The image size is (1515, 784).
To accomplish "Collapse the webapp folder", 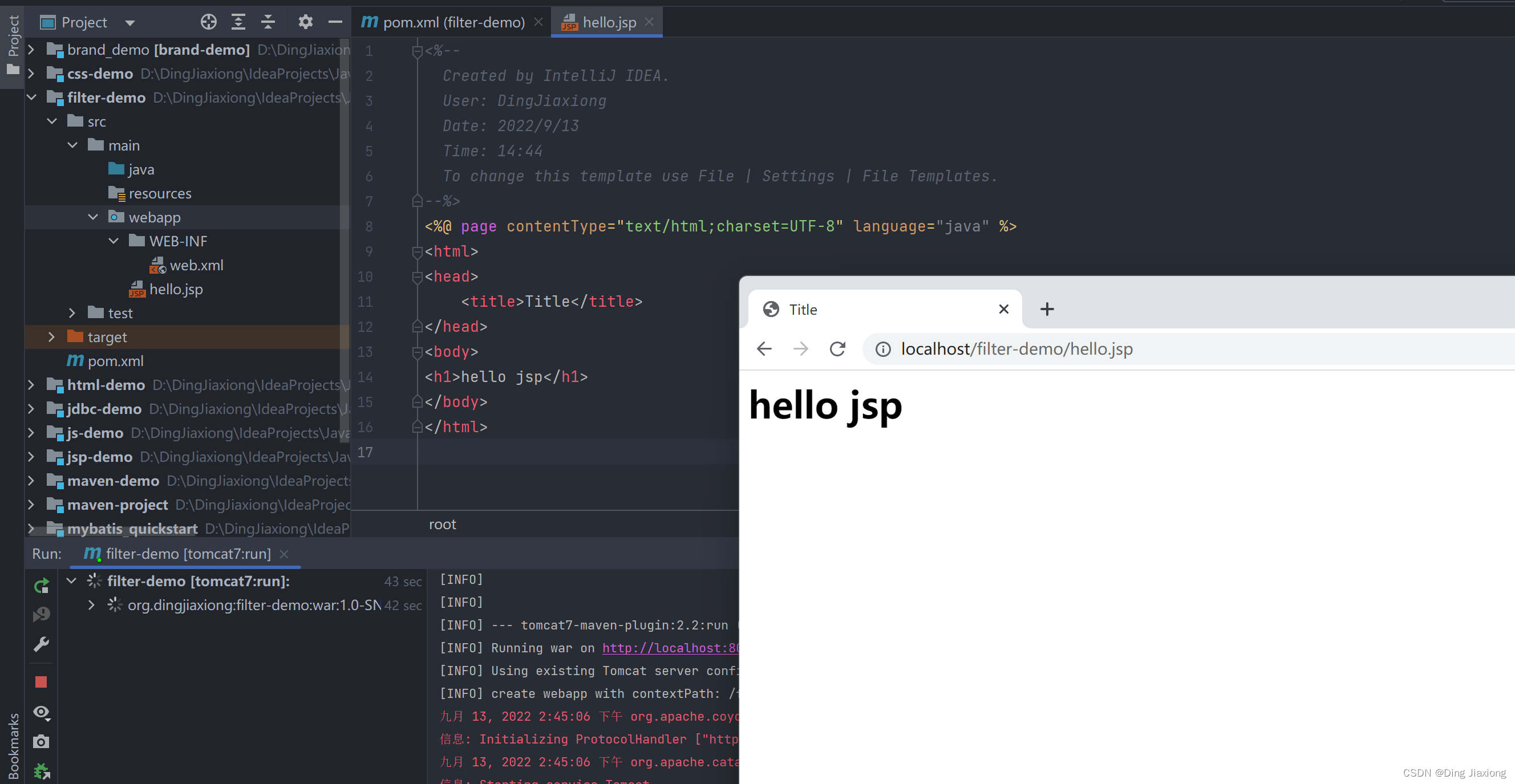I will tap(94, 217).
